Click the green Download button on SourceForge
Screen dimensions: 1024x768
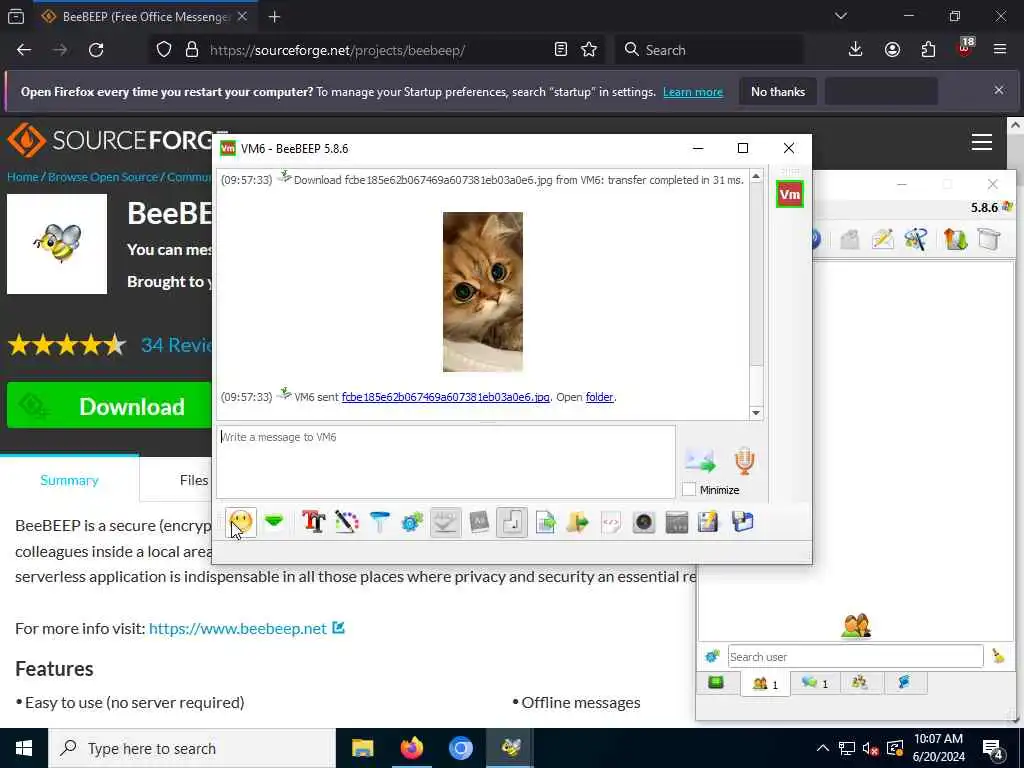coord(110,406)
